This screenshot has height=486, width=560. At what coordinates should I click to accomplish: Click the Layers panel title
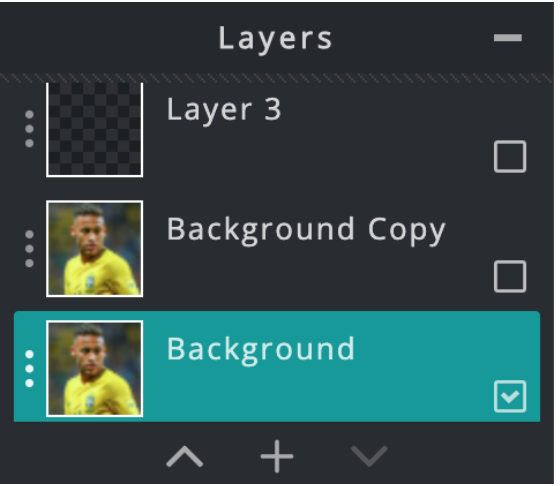(x=275, y=39)
